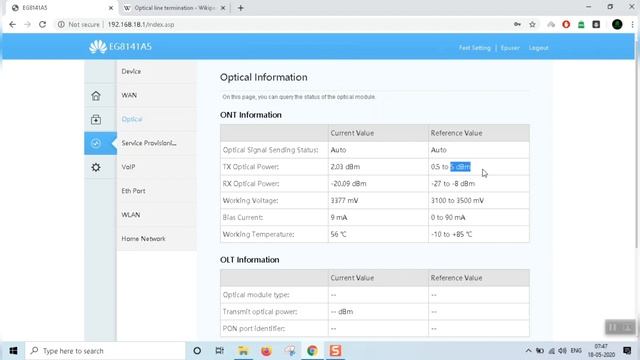Select the highlighted advanced configuration sidebar icon

click(96, 143)
